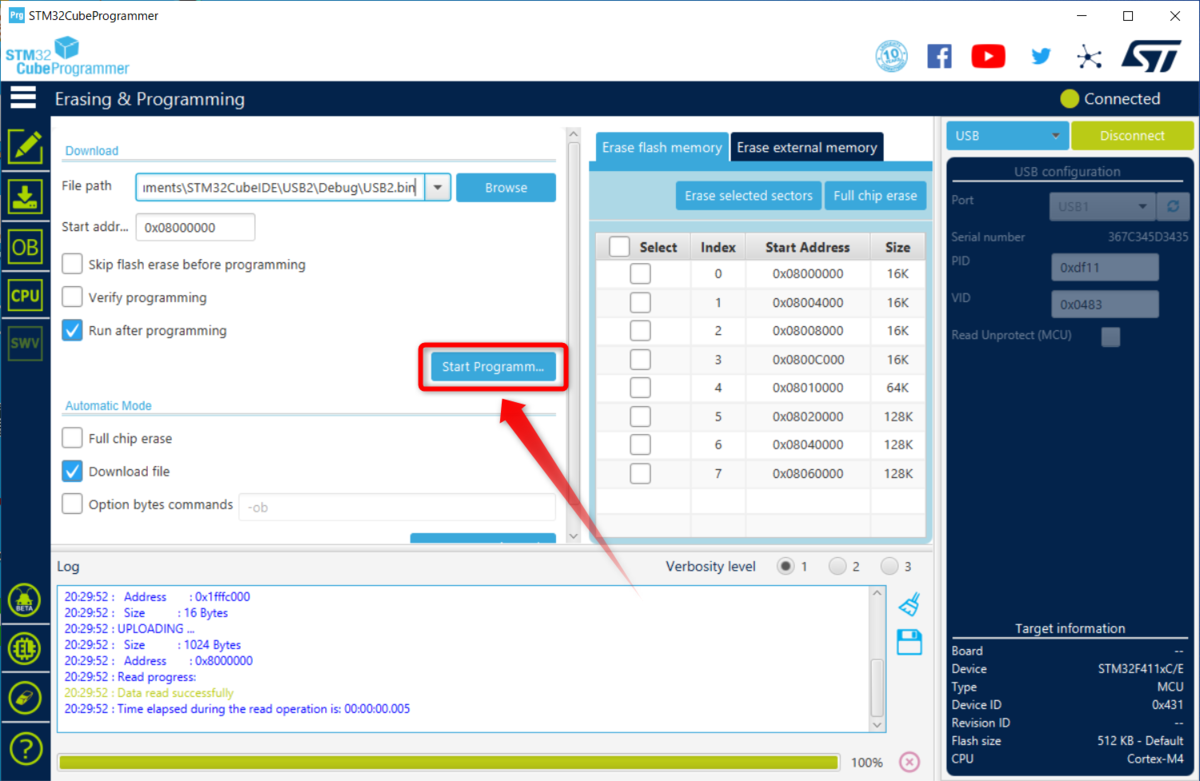1200x781 pixels.
Task: Select all sectors header checkbox
Action: pyautogui.click(x=620, y=247)
